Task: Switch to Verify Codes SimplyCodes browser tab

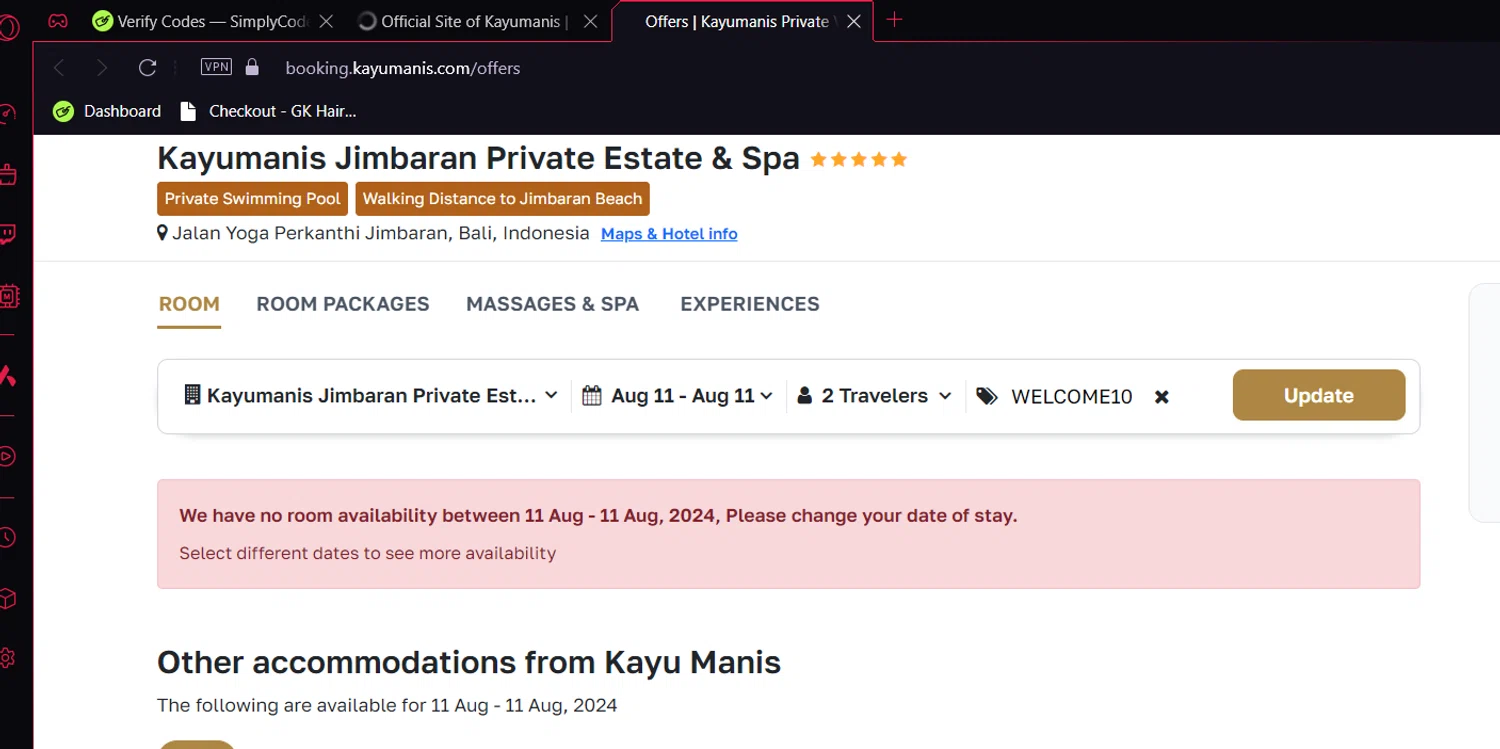Action: pos(210,21)
